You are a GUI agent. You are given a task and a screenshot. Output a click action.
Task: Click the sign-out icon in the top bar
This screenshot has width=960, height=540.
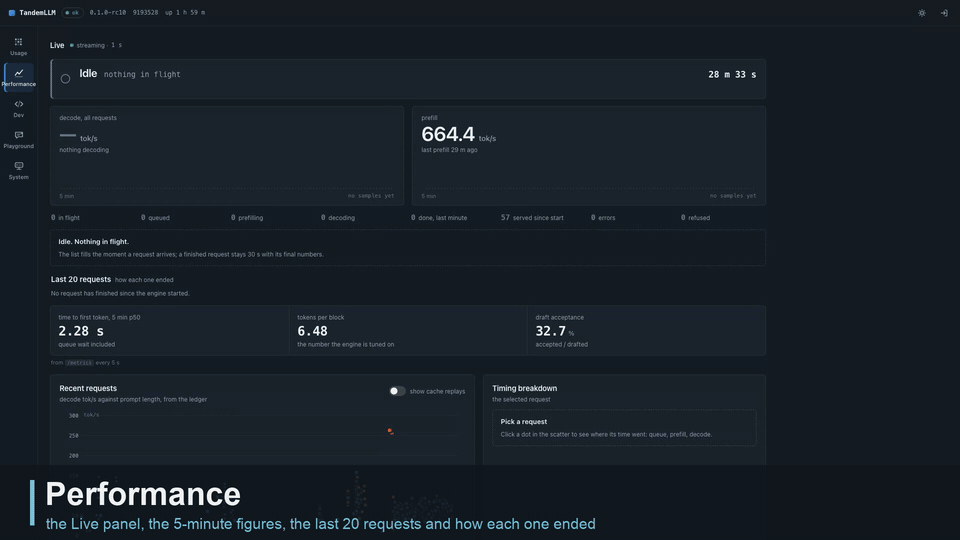pos(944,13)
